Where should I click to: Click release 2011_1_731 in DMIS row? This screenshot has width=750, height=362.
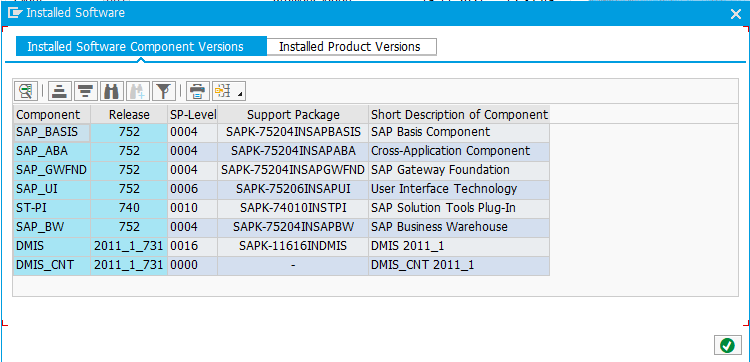pyautogui.click(x=129, y=247)
